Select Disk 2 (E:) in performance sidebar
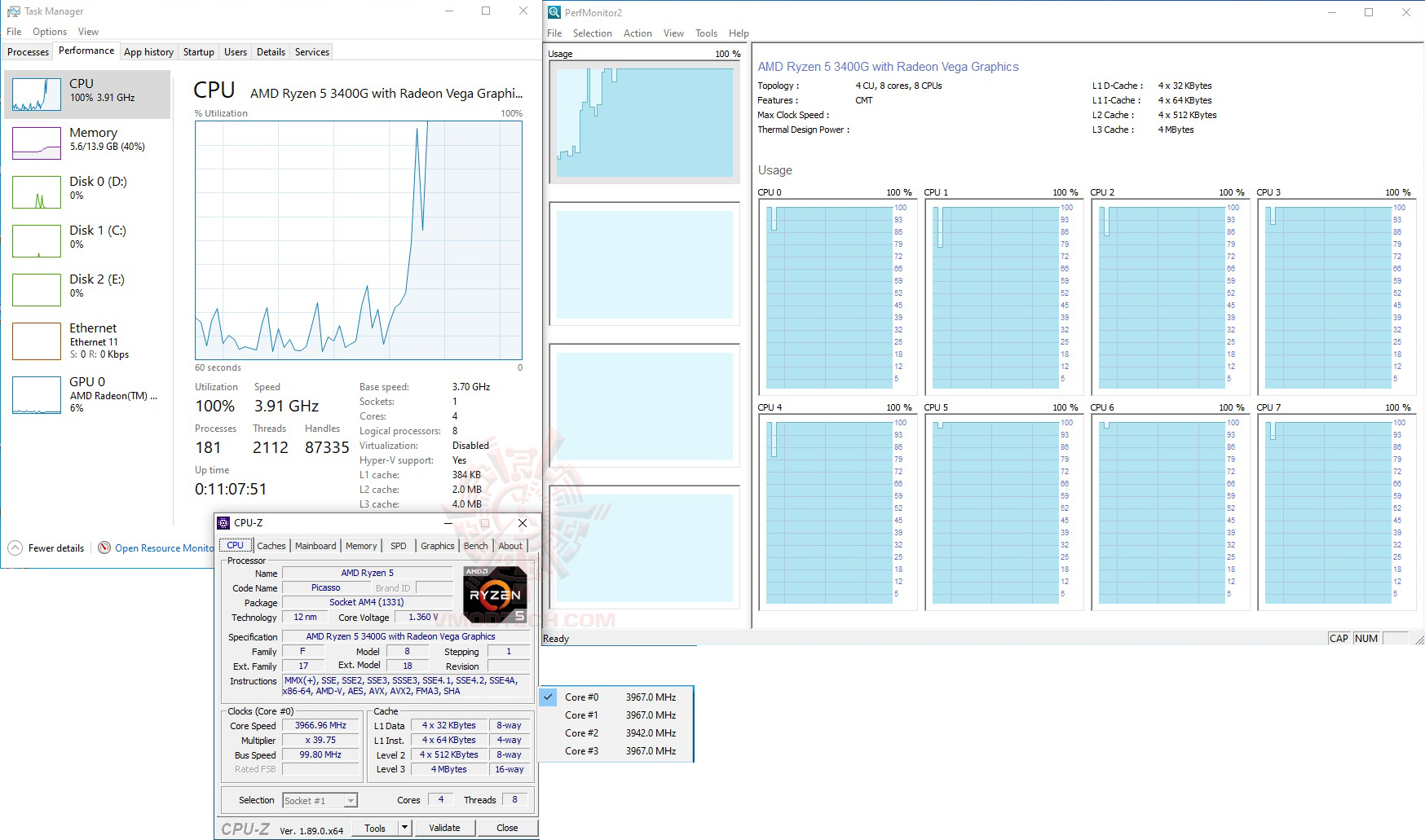The image size is (1425, 840). [x=87, y=290]
